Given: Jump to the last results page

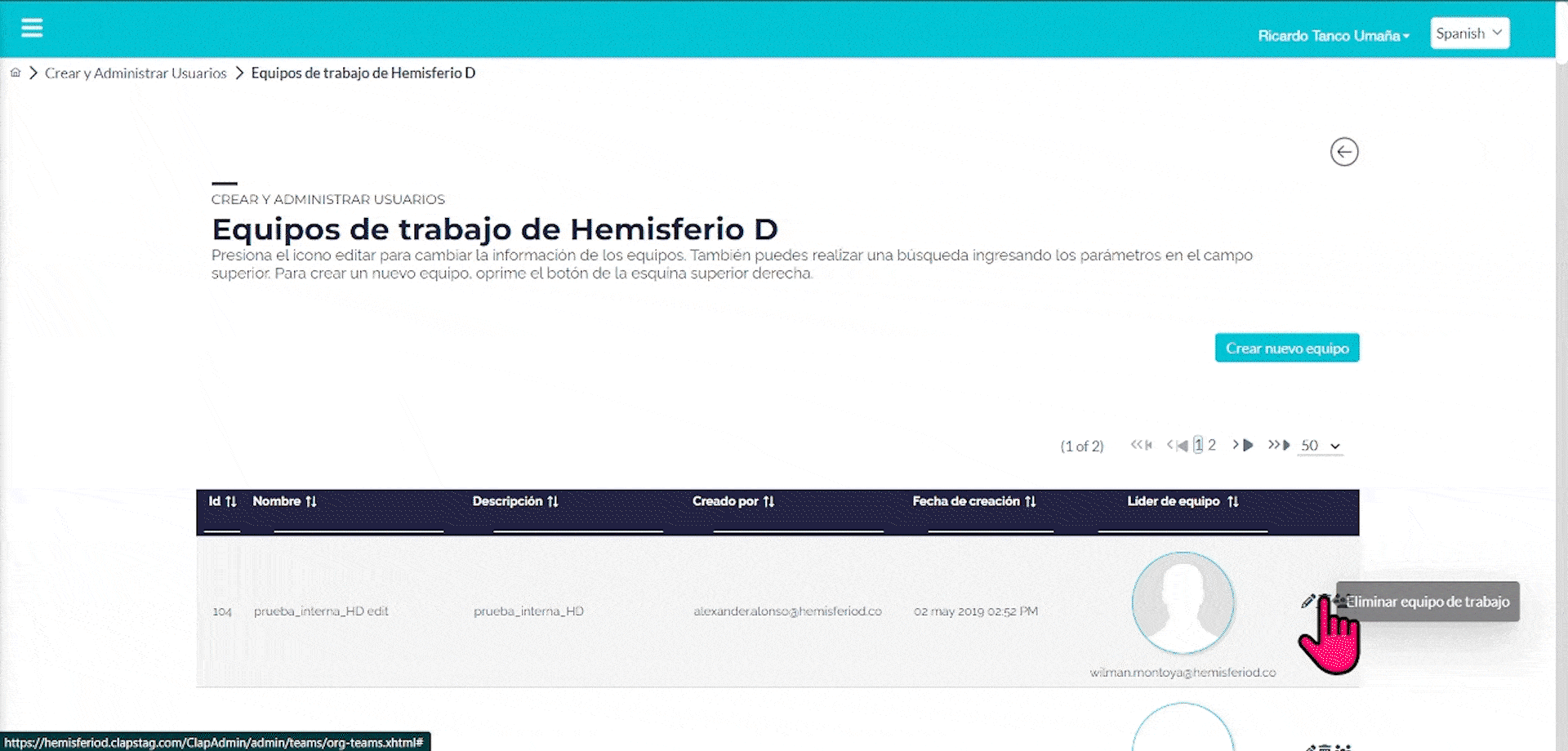Looking at the screenshot, I should tap(1279, 445).
